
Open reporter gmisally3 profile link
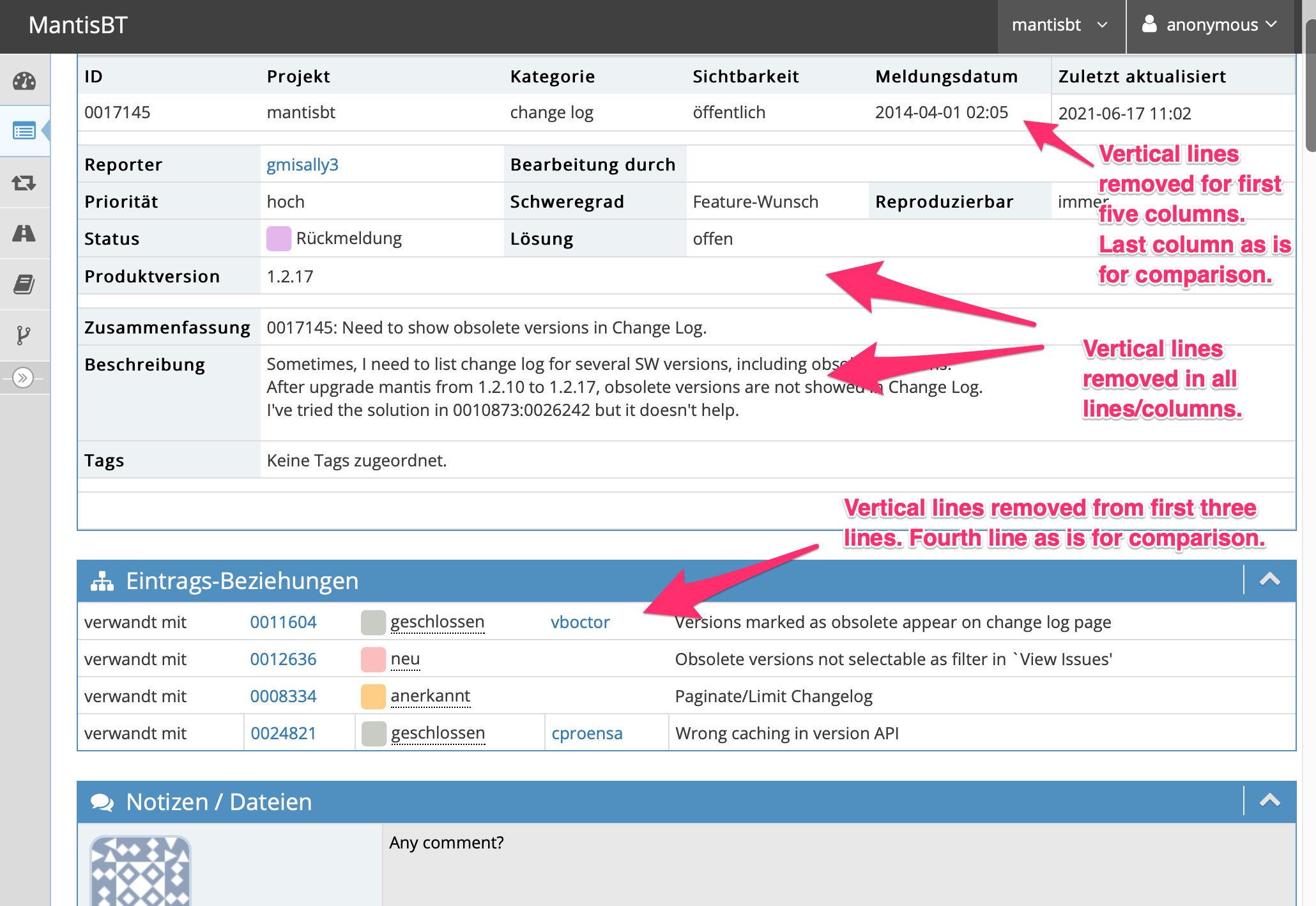[x=302, y=165]
